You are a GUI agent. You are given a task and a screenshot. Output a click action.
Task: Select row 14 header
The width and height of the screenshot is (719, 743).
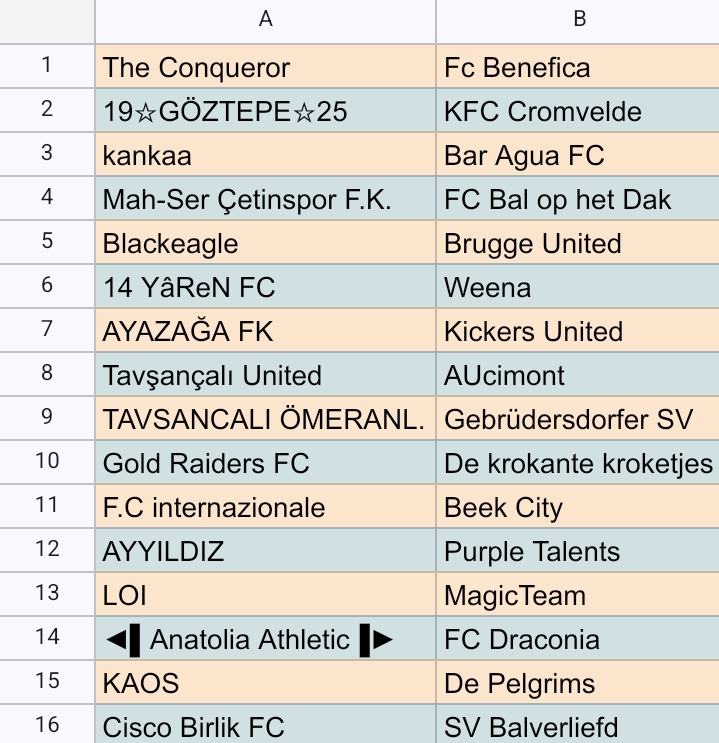[47, 638]
